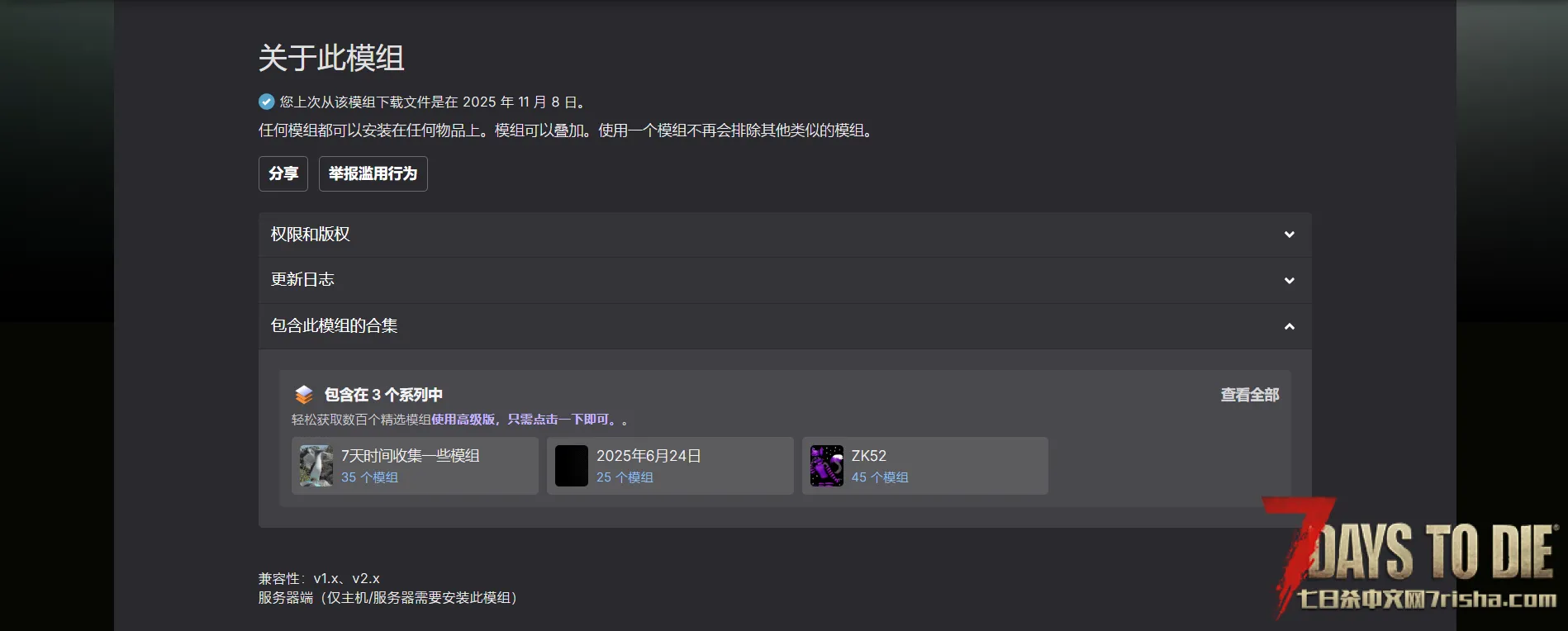
Task: Expand the 更新日志 section chevron
Action: click(x=1289, y=281)
